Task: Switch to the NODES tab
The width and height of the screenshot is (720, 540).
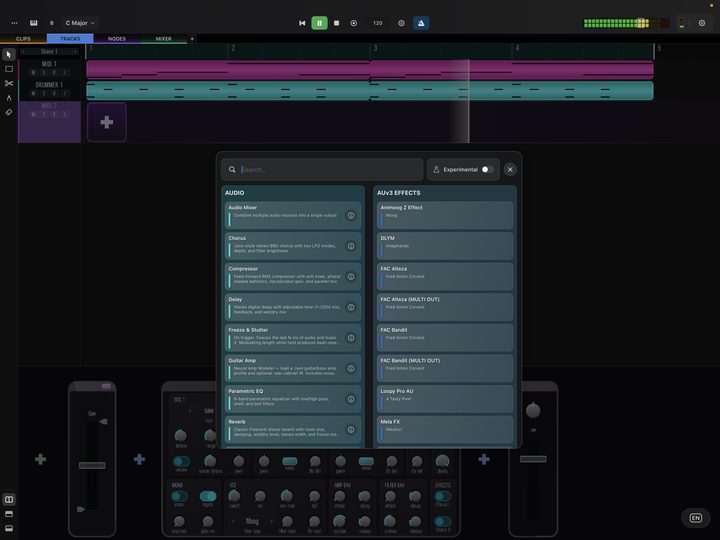Action: coord(117,39)
